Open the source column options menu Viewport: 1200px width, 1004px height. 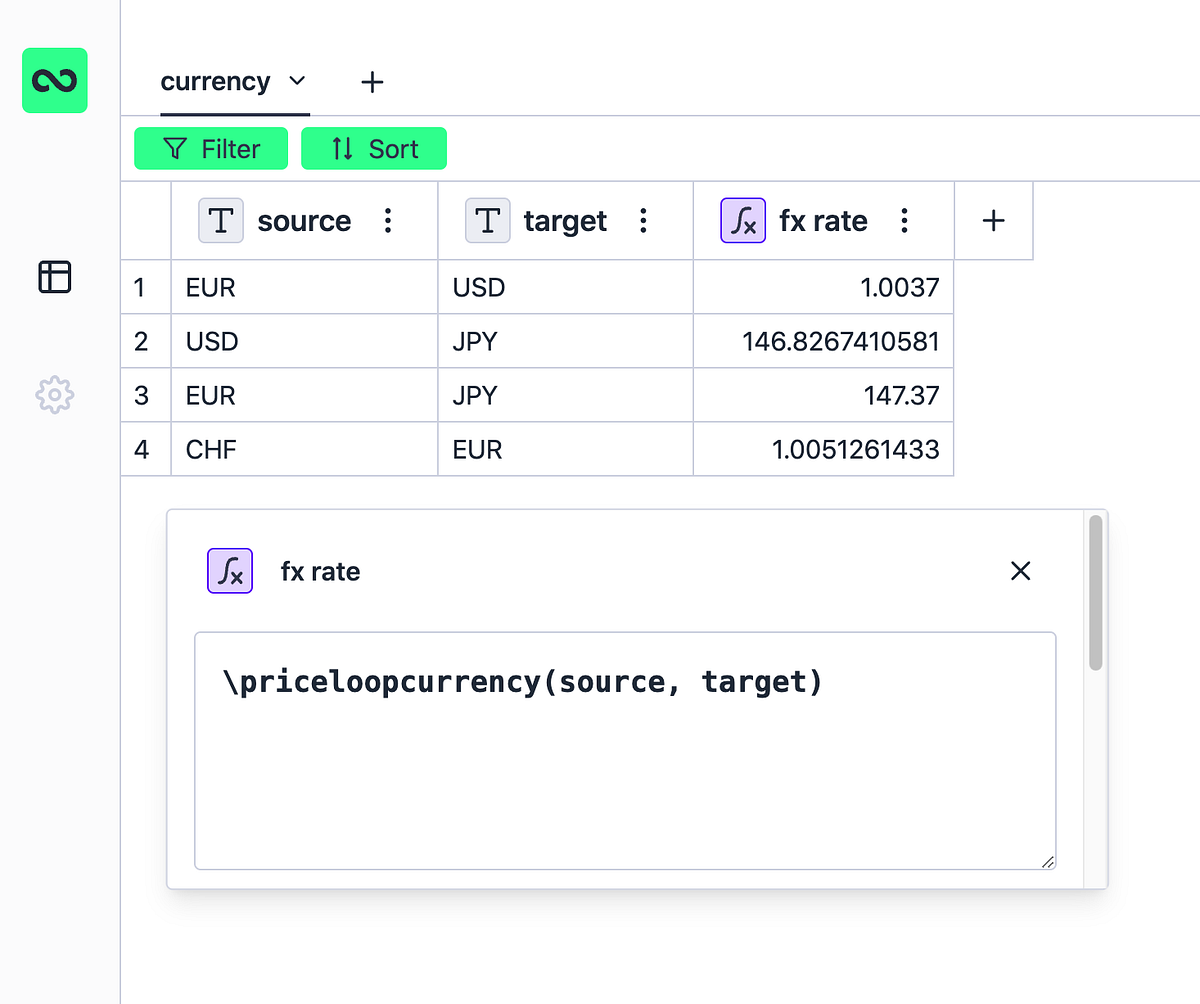(387, 221)
